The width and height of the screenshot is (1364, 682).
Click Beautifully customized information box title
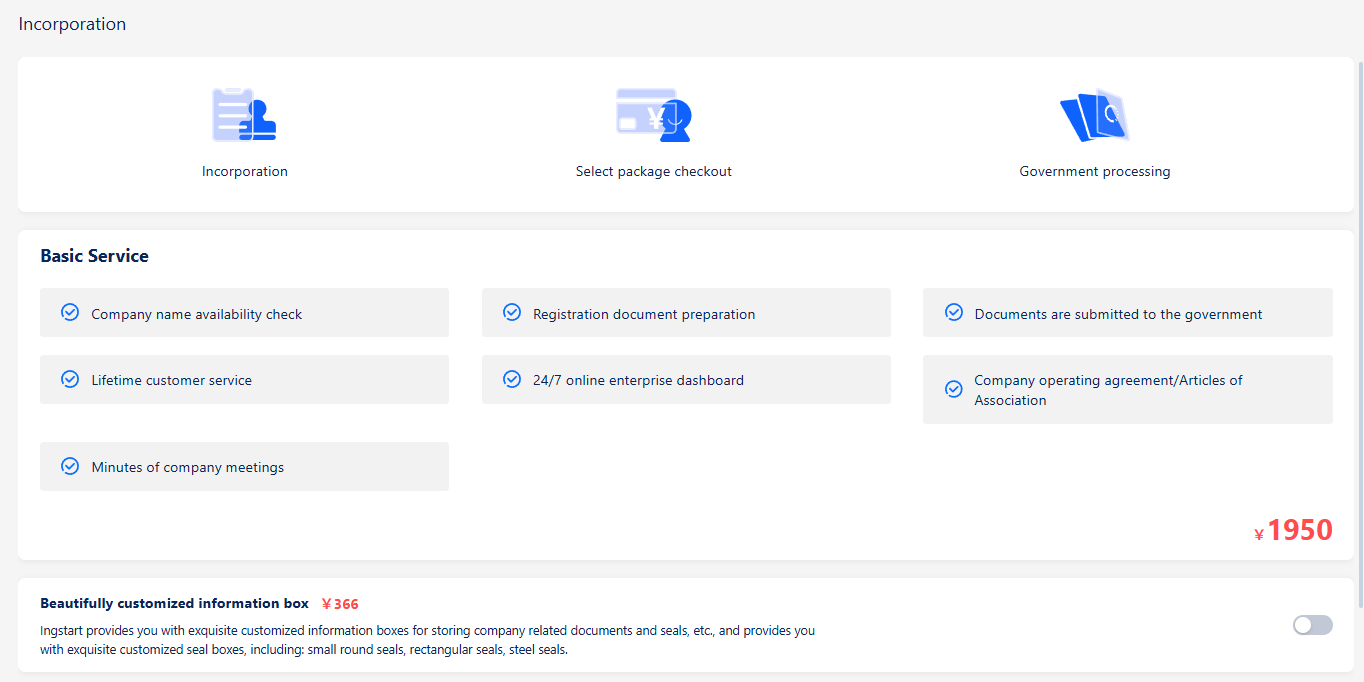pos(174,603)
